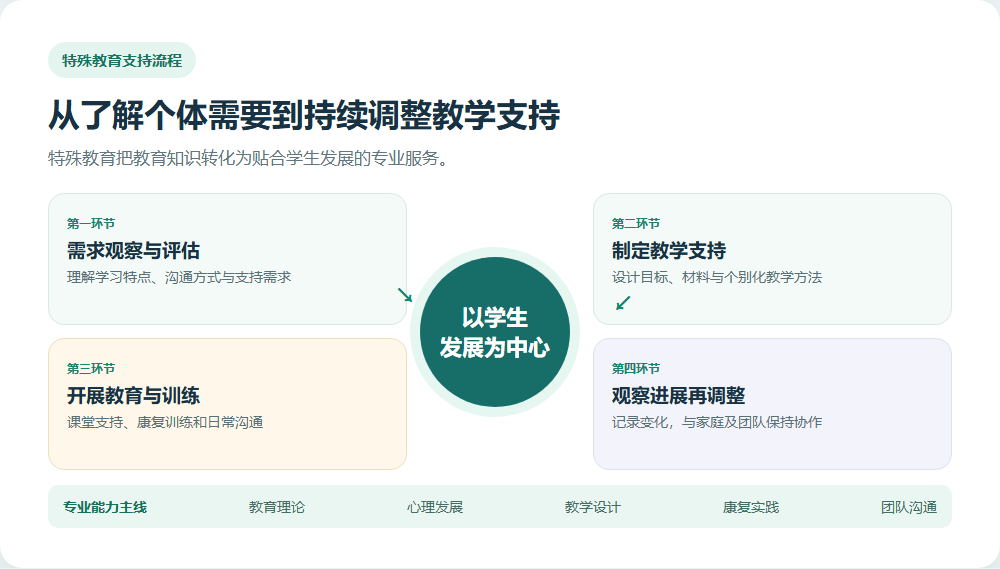Click the 第三环节 label
The height and width of the screenshot is (569, 1000).
(91, 368)
